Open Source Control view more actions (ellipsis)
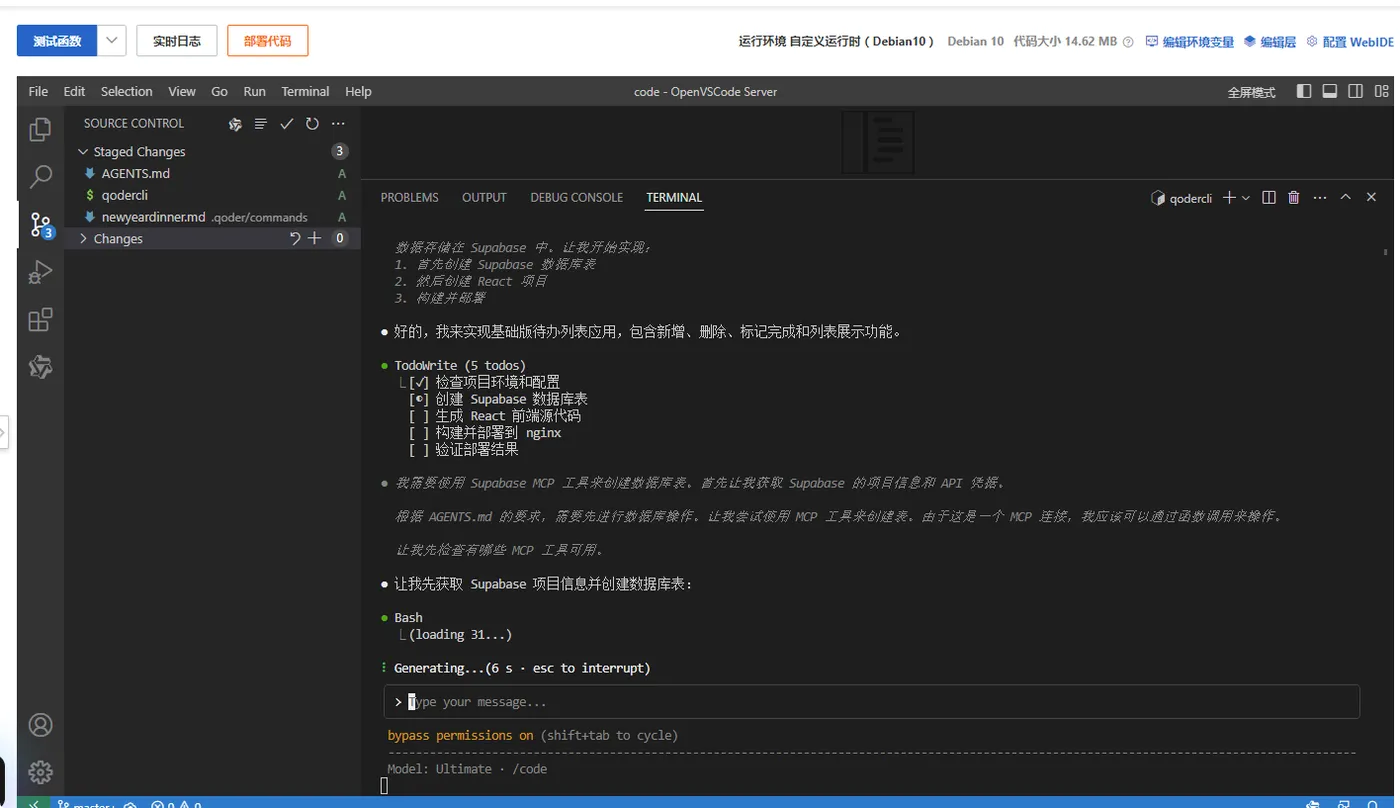 pos(337,123)
